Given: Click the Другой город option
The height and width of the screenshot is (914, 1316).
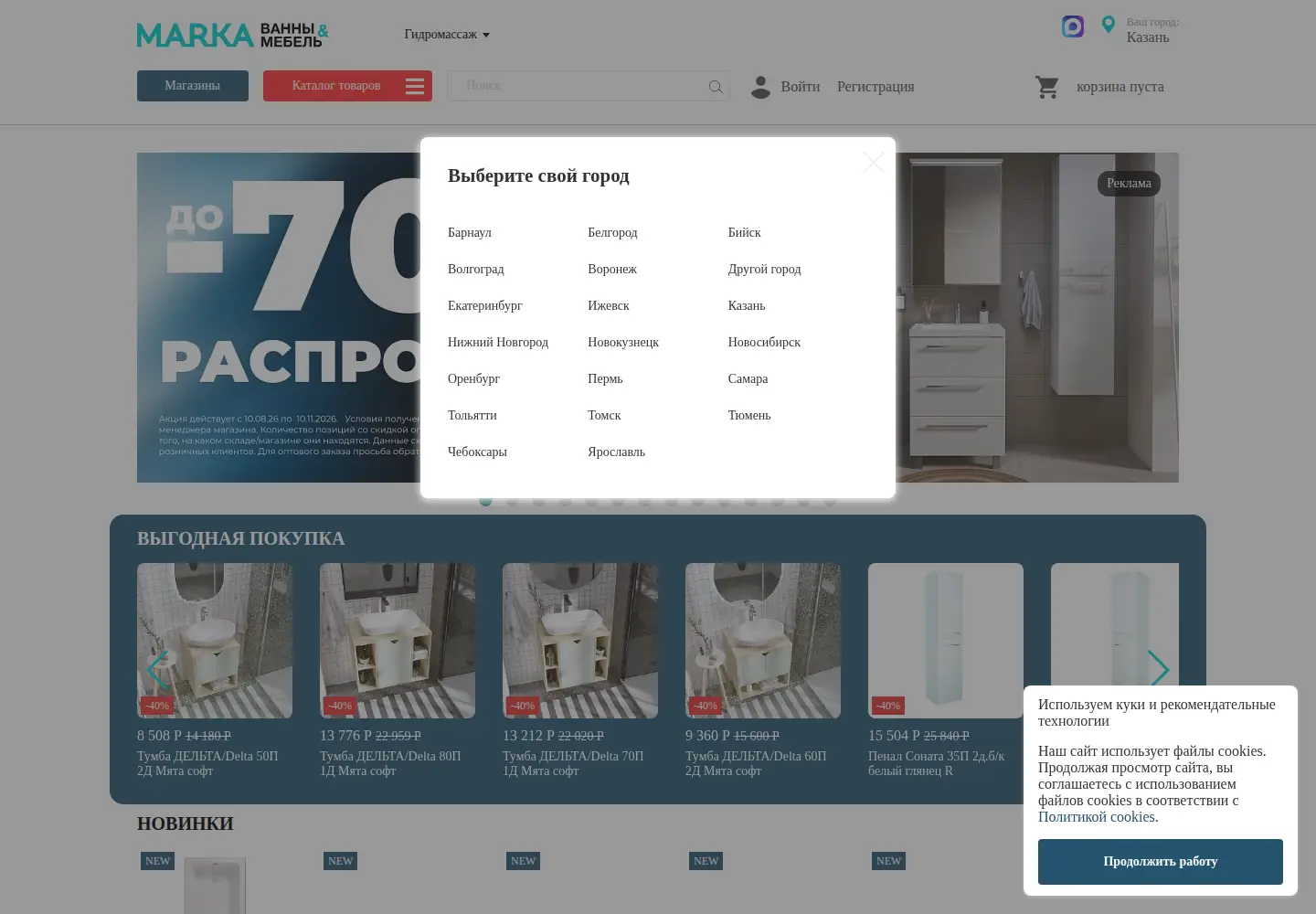Looking at the screenshot, I should pyautogui.click(x=764, y=270).
